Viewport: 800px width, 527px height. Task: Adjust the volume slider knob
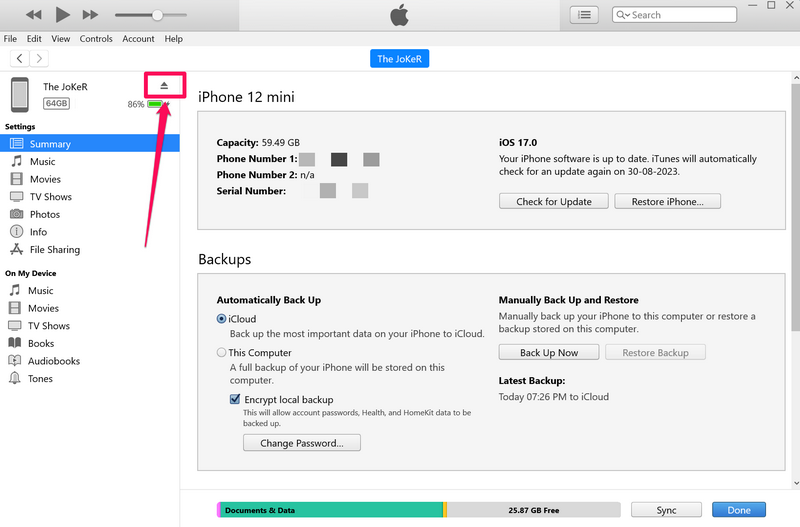tap(157, 15)
